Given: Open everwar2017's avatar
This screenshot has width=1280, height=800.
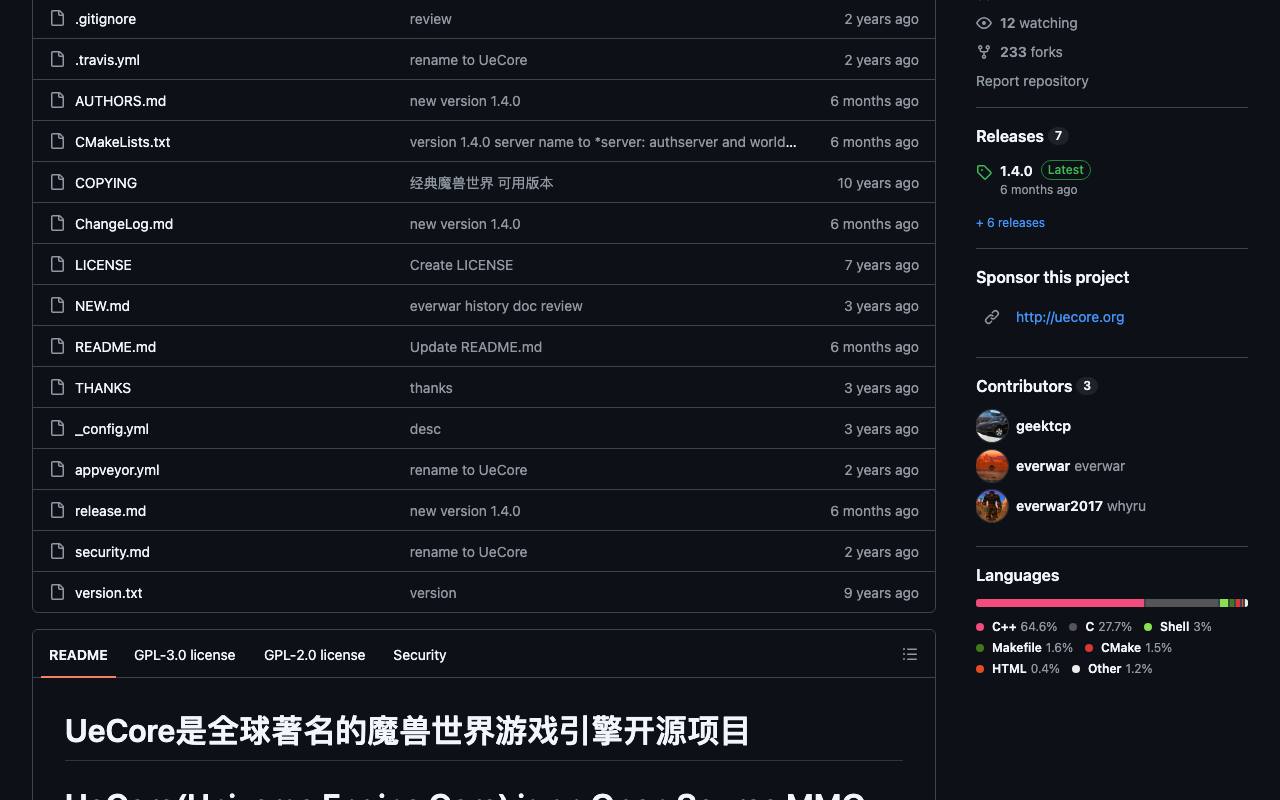Looking at the screenshot, I should [992, 506].
